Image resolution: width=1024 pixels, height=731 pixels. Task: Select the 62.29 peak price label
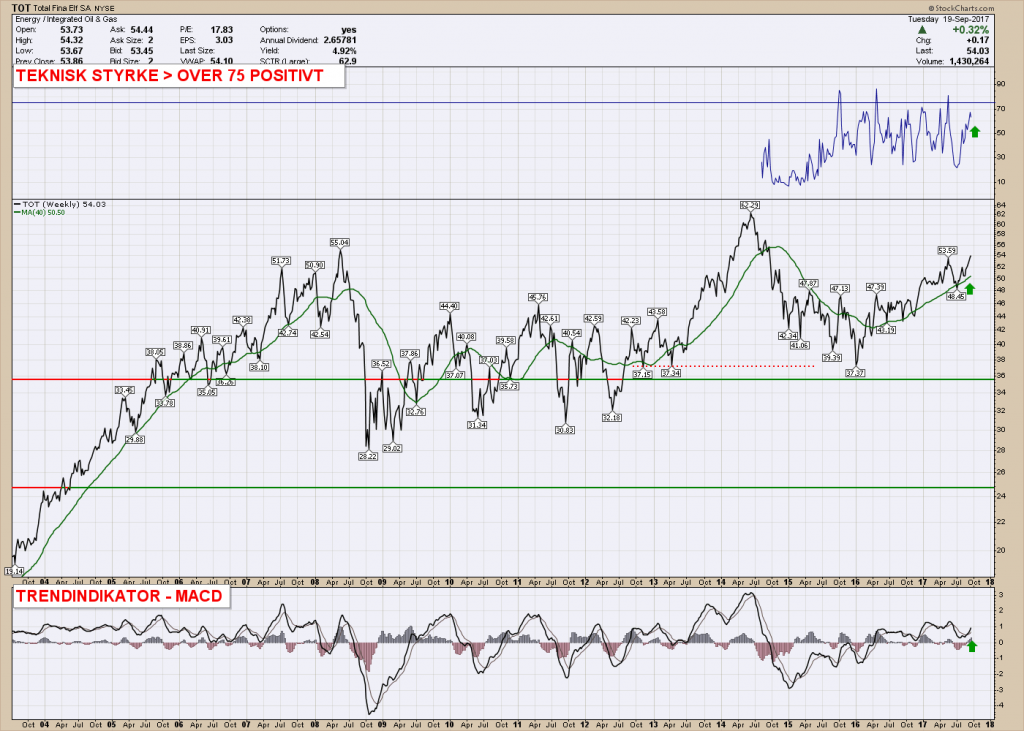pos(750,205)
